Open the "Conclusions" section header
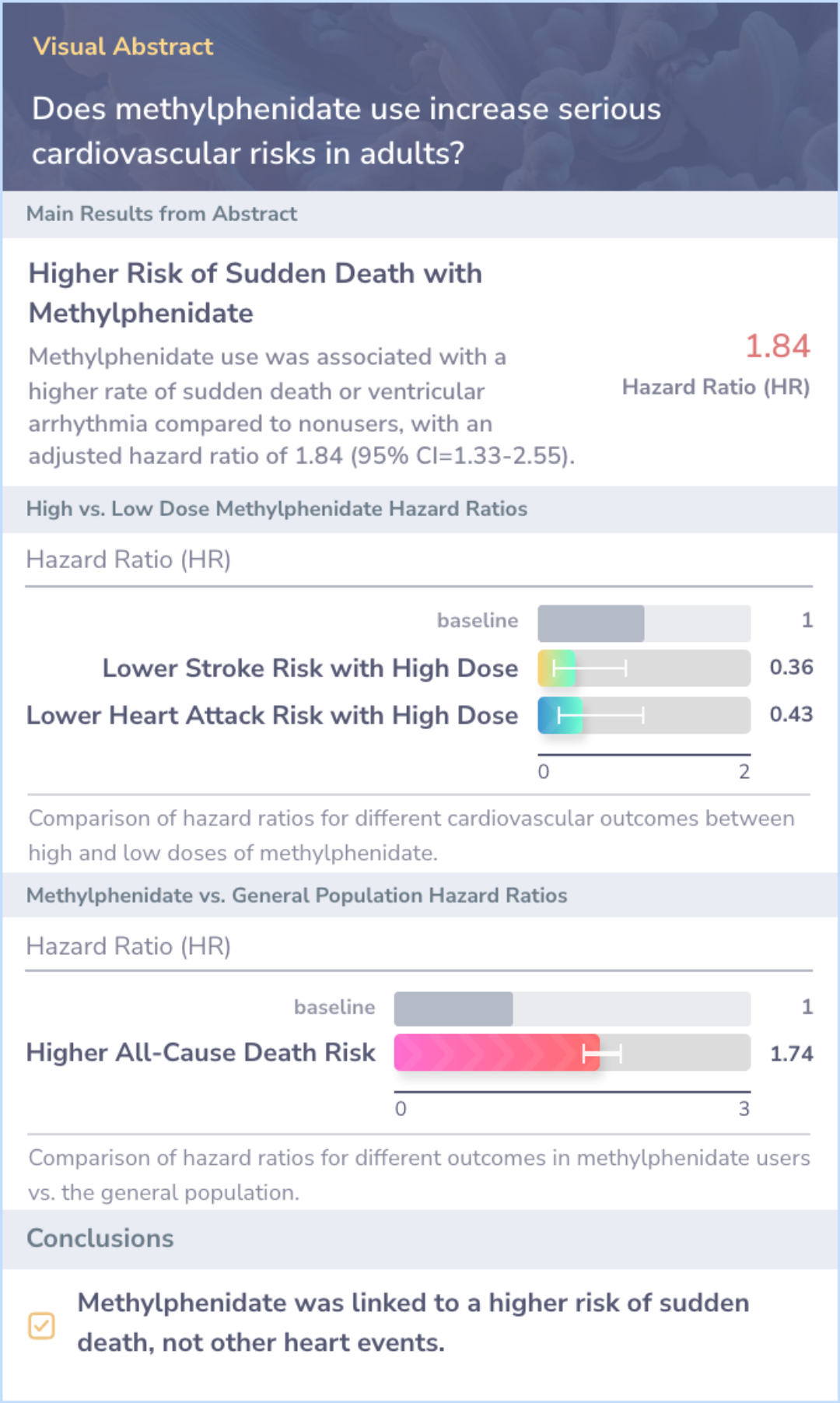 [x=100, y=1239]
